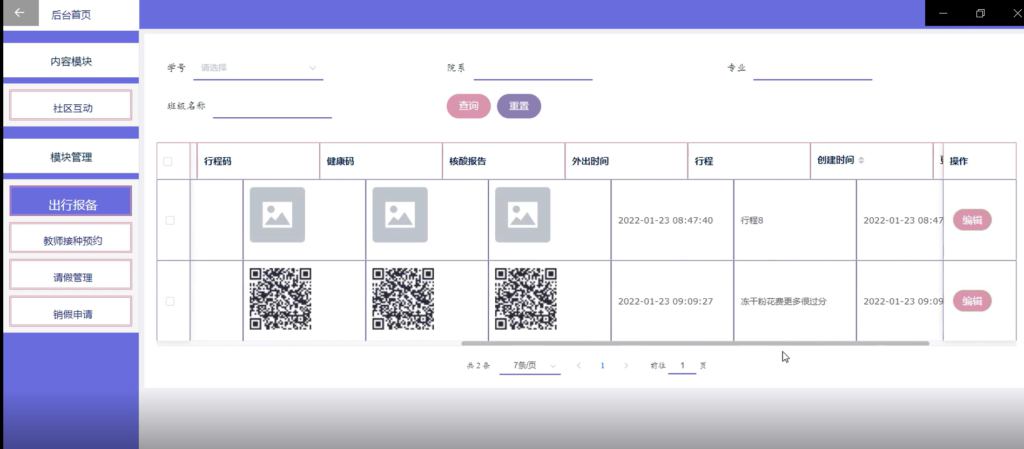Image resolution: width=1024 pixels, height=449 pixels.
Task: Click the 外出时间 column header
Action: [x=626, y=161]
